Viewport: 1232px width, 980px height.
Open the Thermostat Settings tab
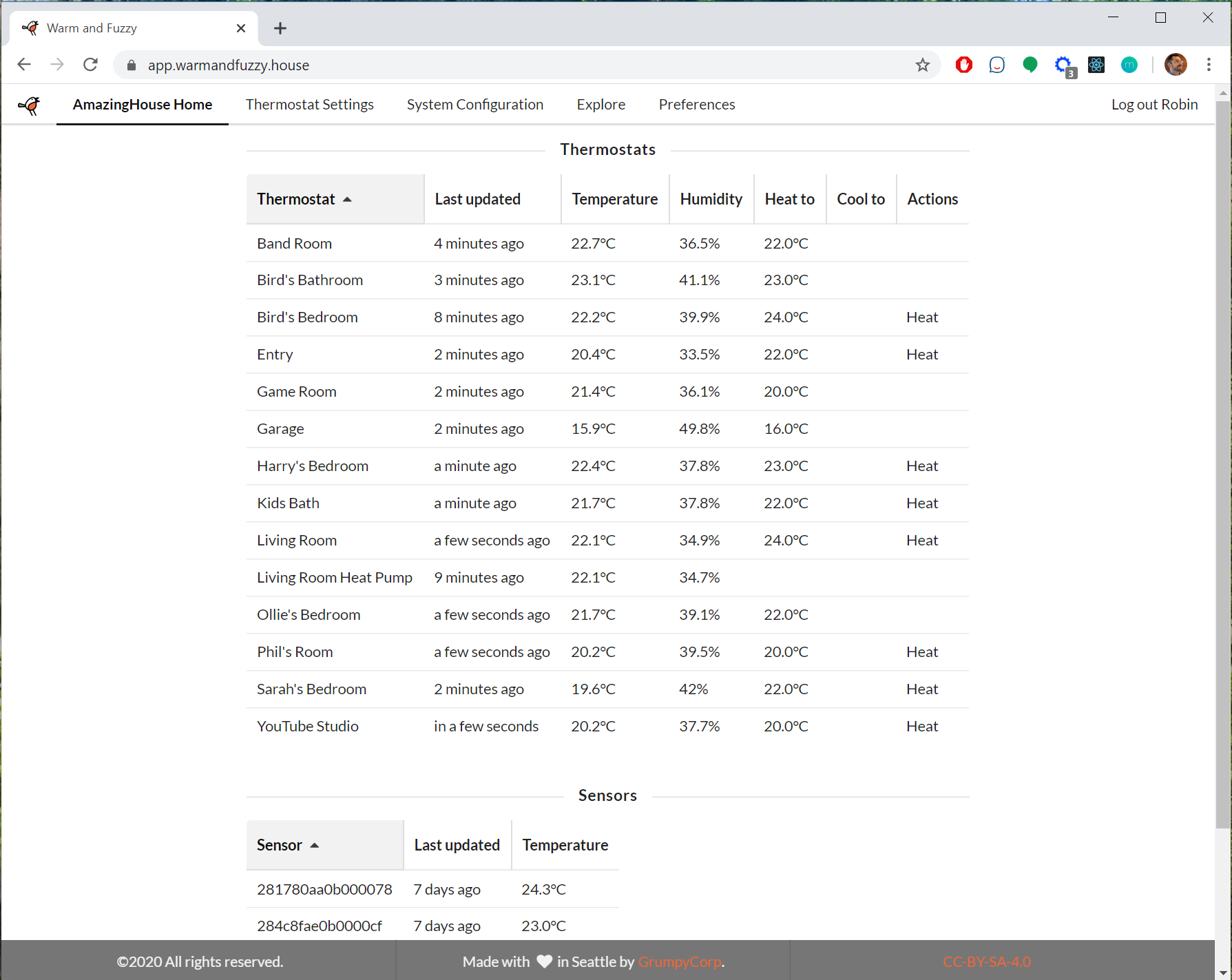tap(309, 105)
